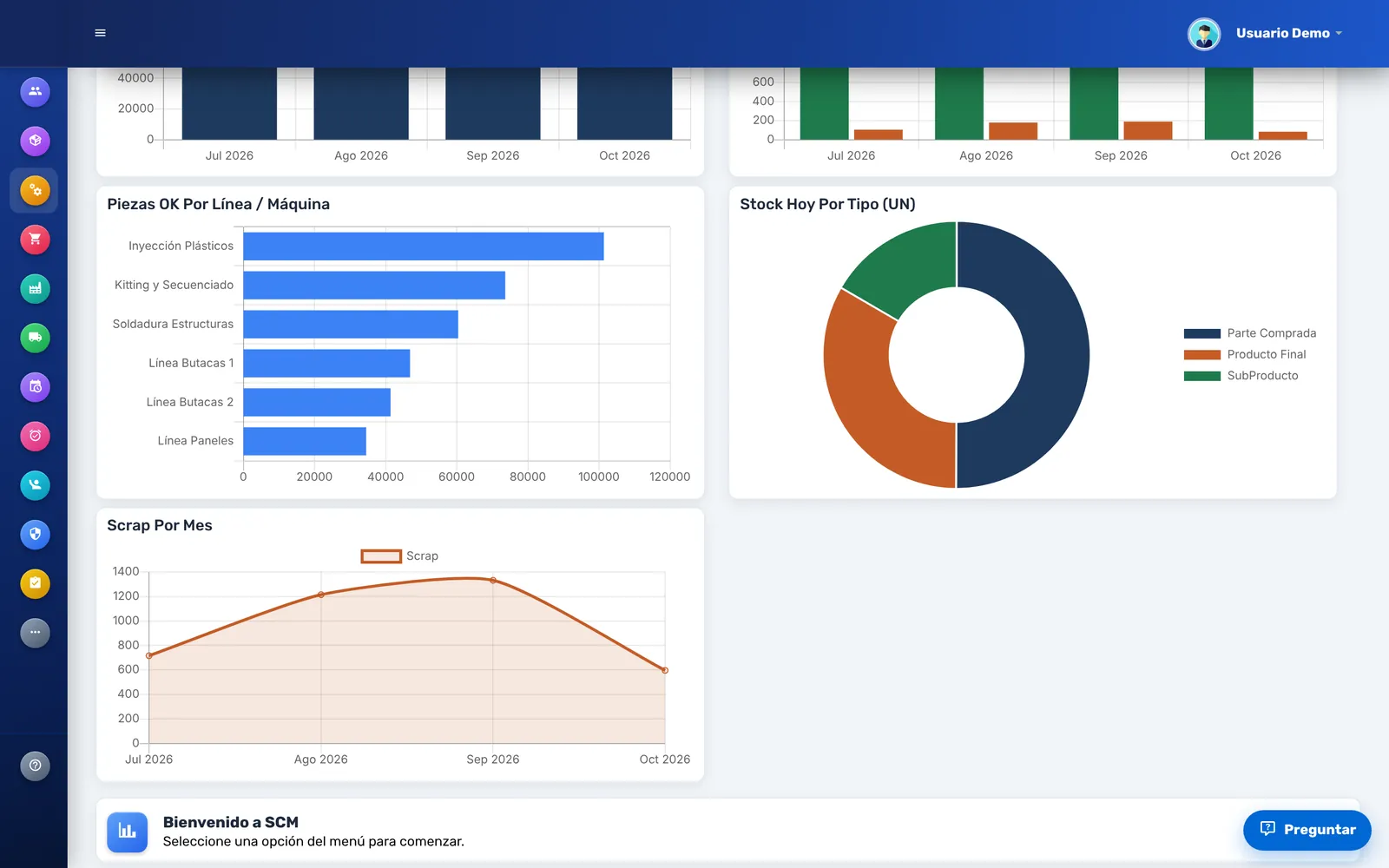This screenshot has height=868, width=1389.
Task: Click the Kitting y Secuenciado bar
Action: click(374, 285)
